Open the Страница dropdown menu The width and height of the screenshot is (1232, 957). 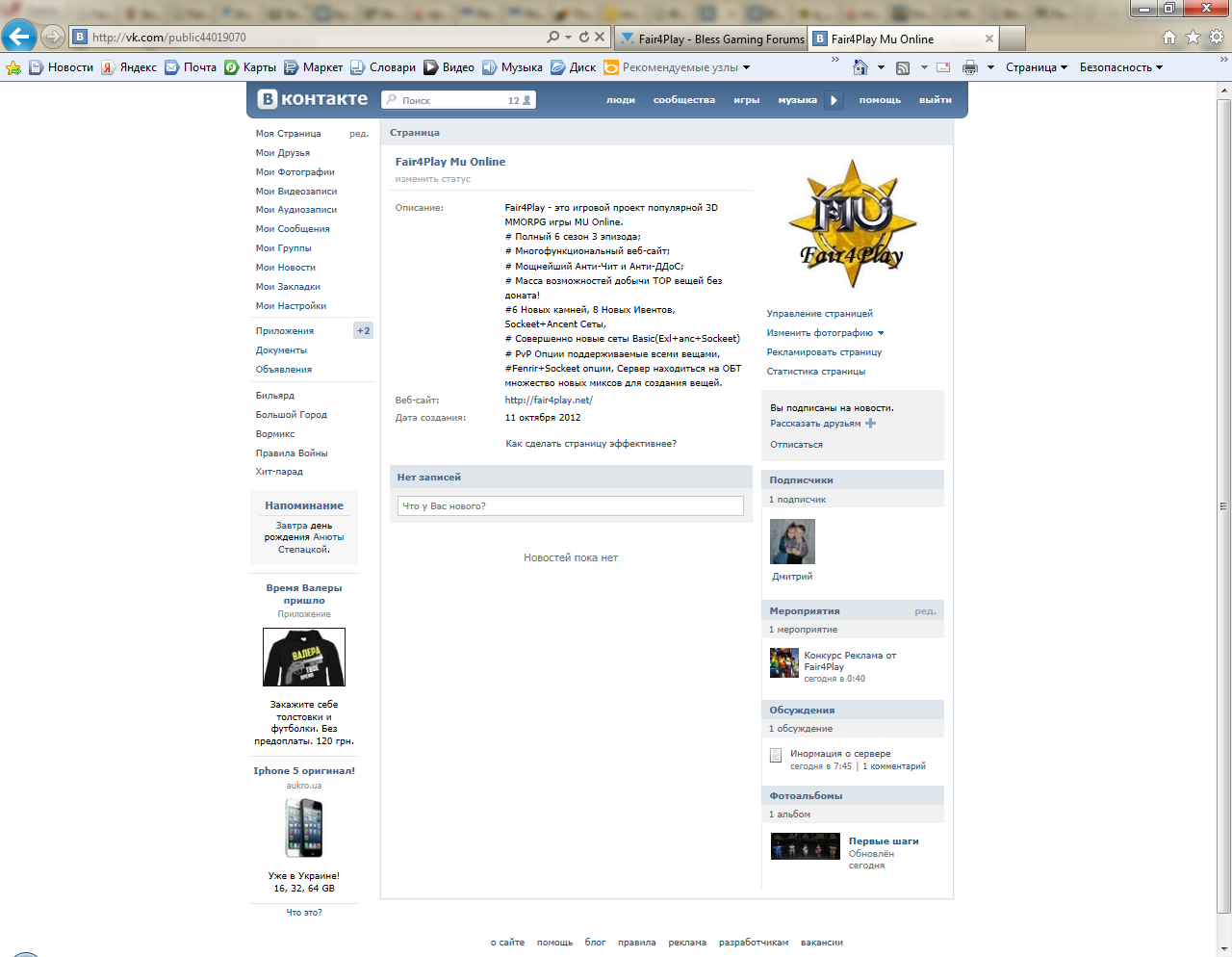pyautogui.click(x=1036, y=67)
